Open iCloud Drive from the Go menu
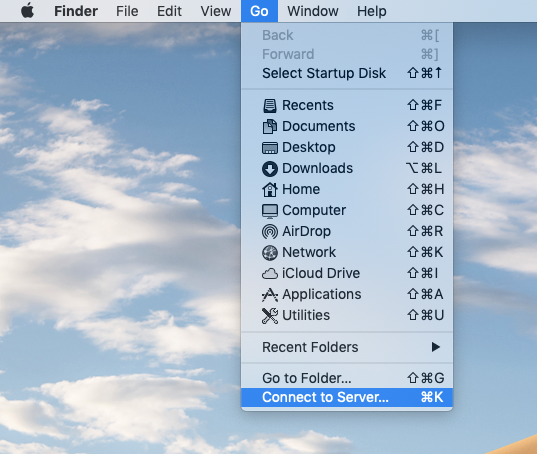 [347, 273]
